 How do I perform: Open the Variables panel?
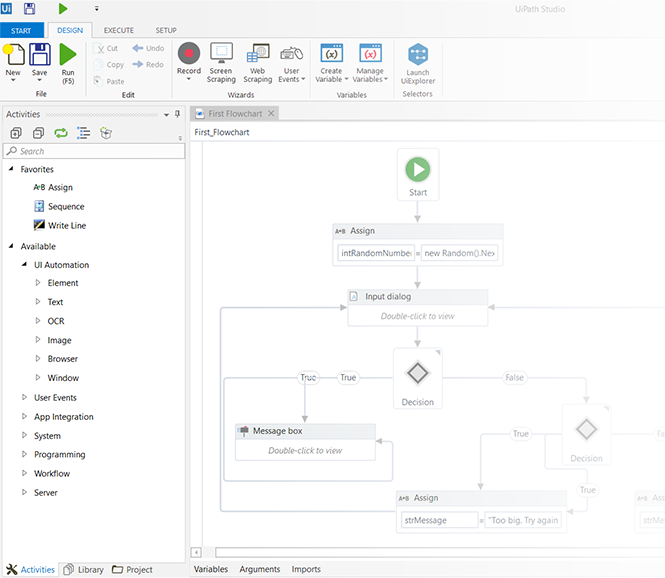[x=211, y=569]
